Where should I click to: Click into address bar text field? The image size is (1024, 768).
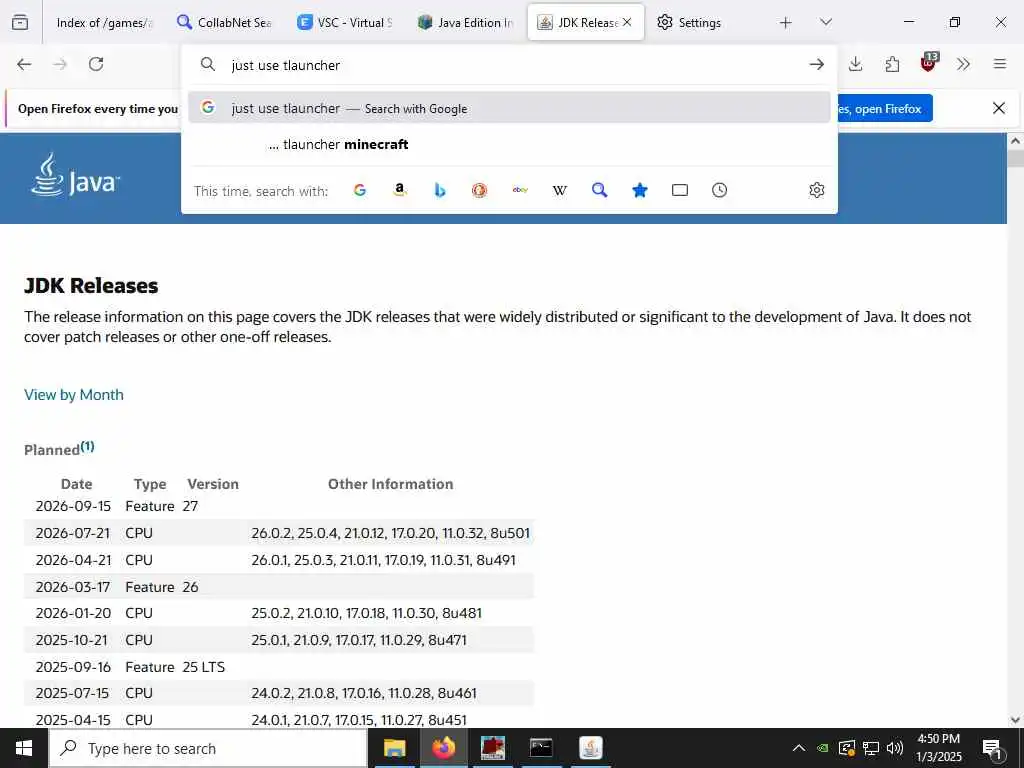coord(509,65)
